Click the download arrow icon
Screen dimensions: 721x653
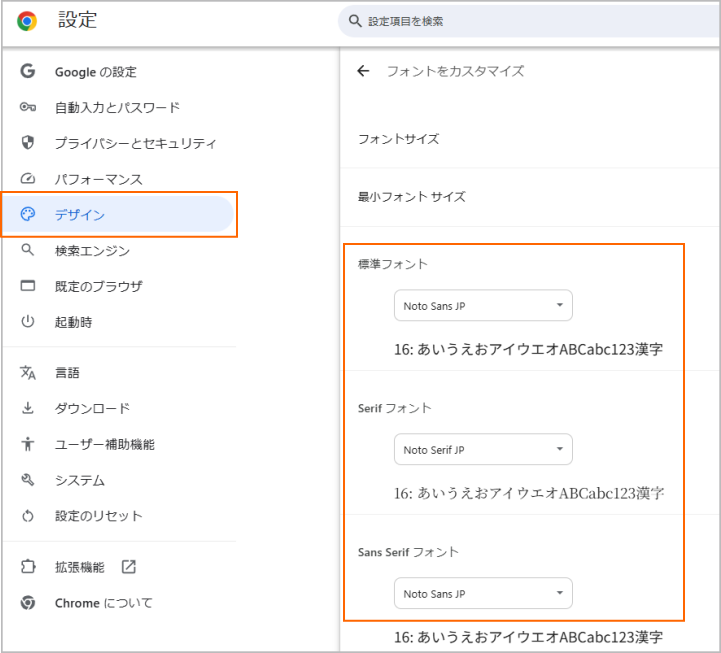coord(28,408)
